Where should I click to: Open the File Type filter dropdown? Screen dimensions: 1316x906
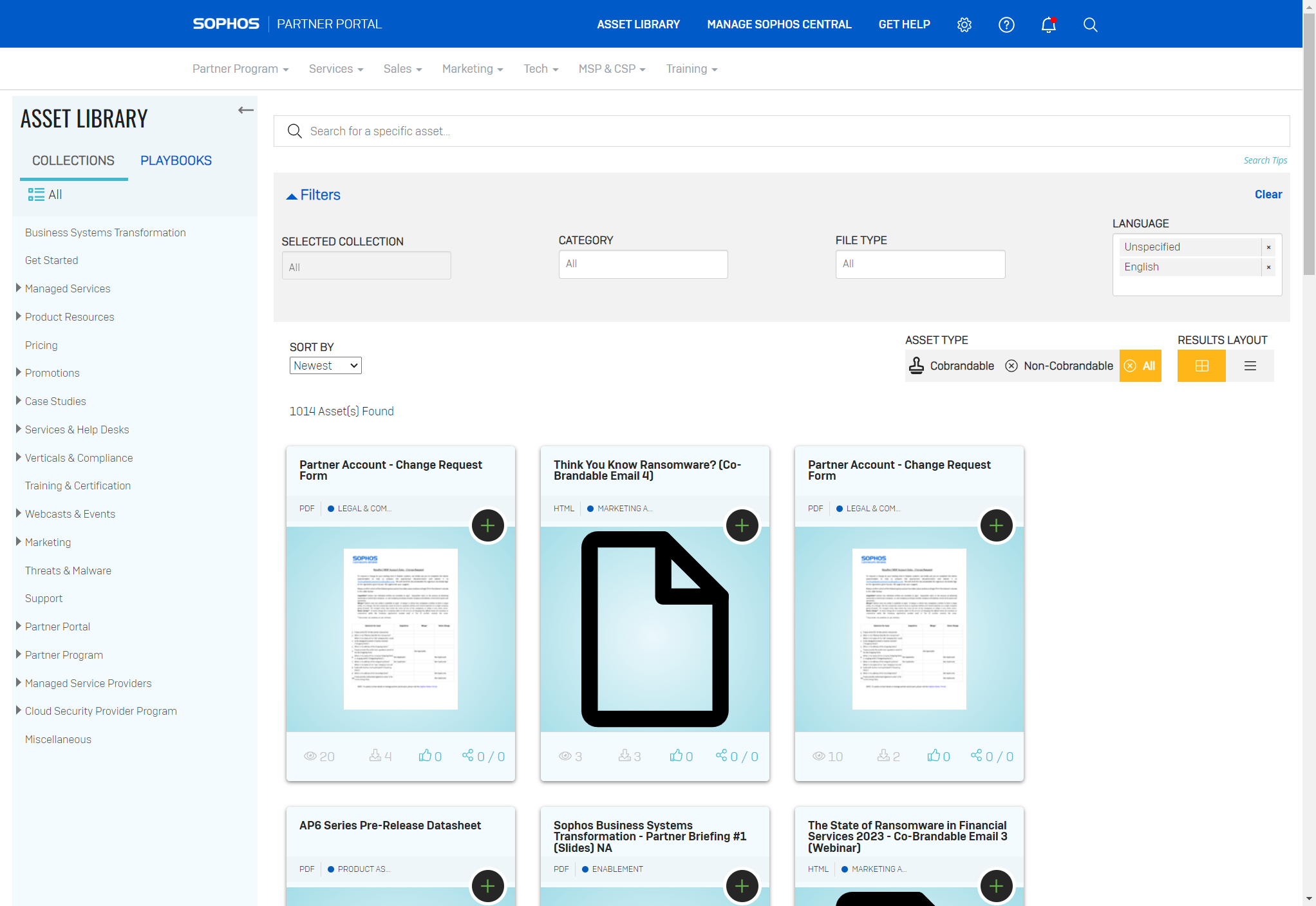click(920, 264)
